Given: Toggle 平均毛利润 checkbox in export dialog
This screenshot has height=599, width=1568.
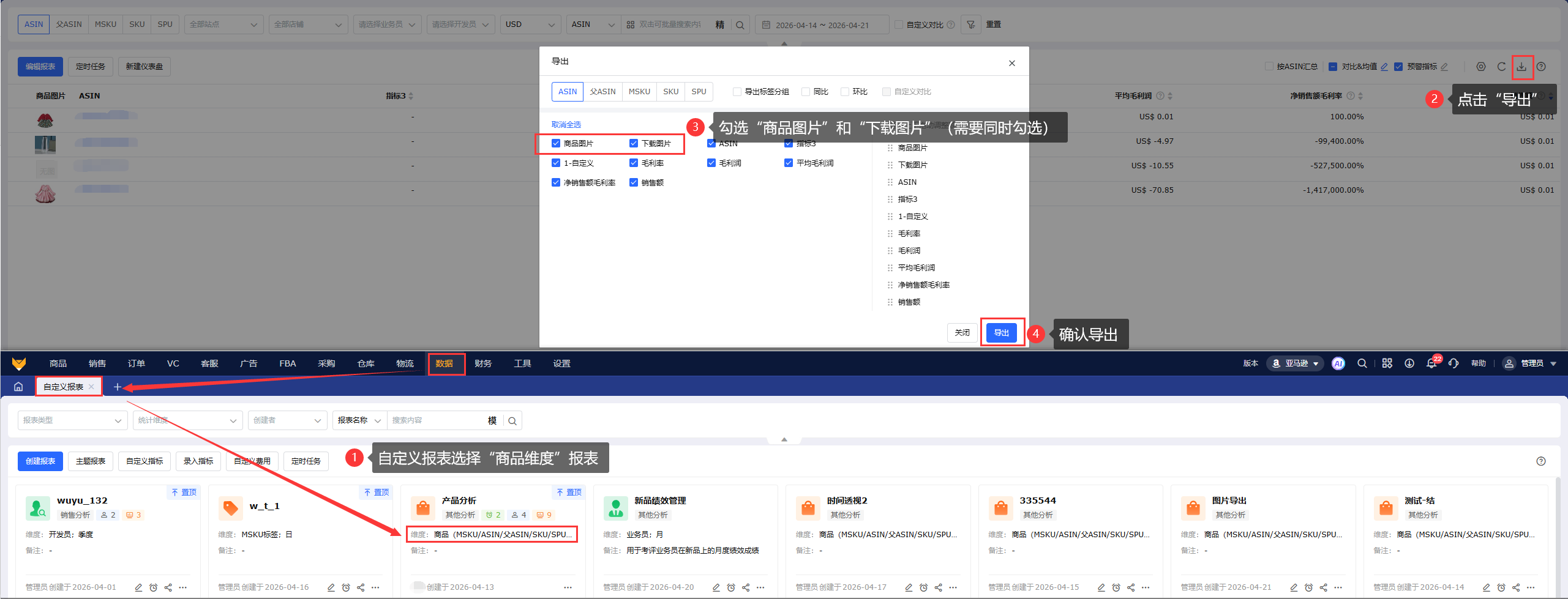Looking at the screenshot, I should [789, 163].
